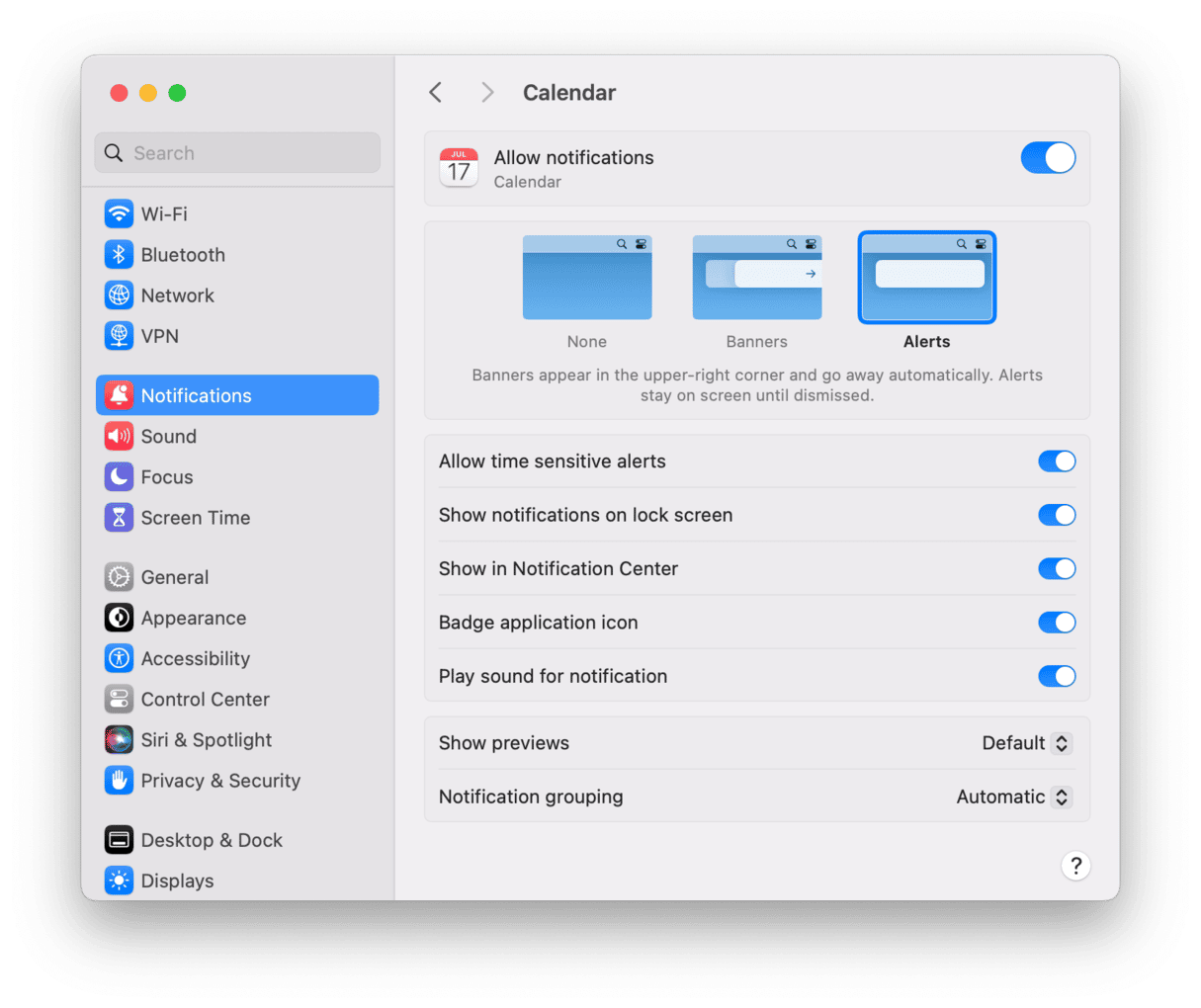This screenshot has width=1201, height=1008.
Task: Click the Search field in sidebar
Action: [237, 153]
